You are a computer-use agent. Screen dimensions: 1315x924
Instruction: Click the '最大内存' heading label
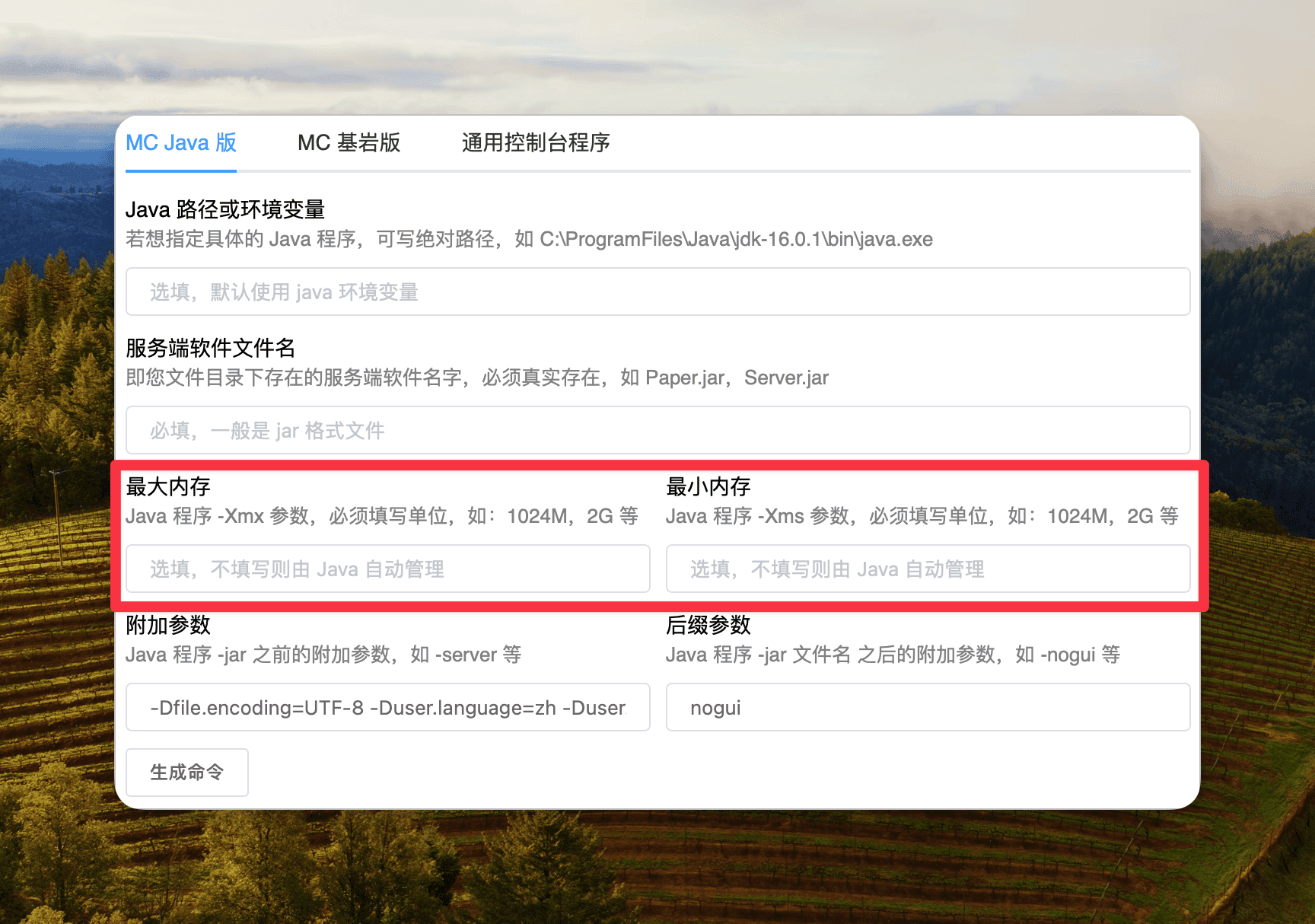tap(168, 486)
